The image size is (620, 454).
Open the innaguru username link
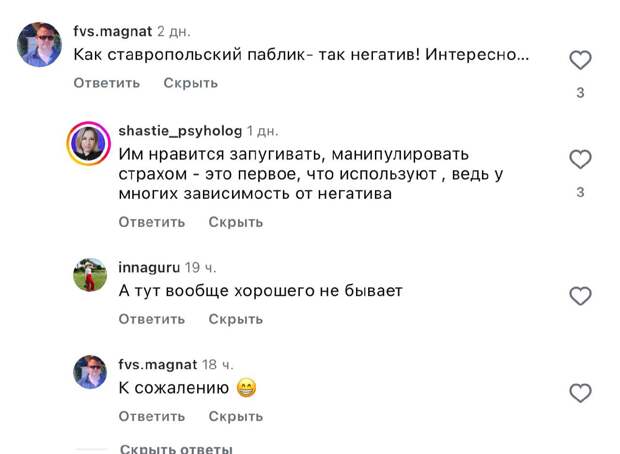[x=149, y=267]
